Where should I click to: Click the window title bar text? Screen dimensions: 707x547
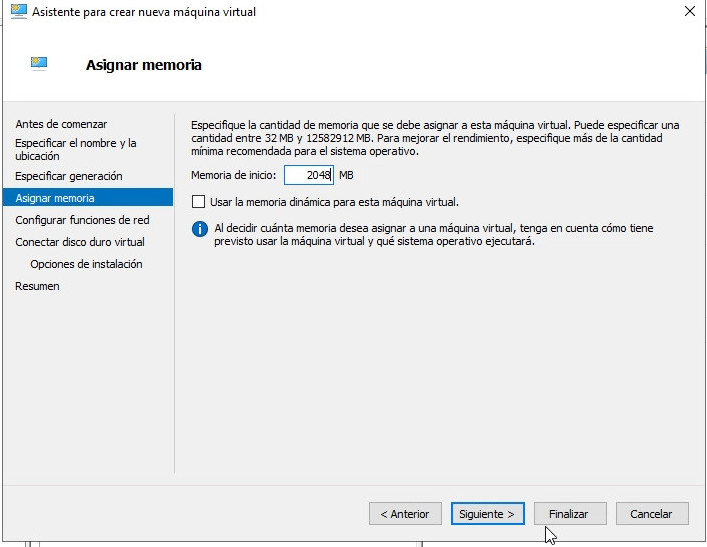coord(144,12)
